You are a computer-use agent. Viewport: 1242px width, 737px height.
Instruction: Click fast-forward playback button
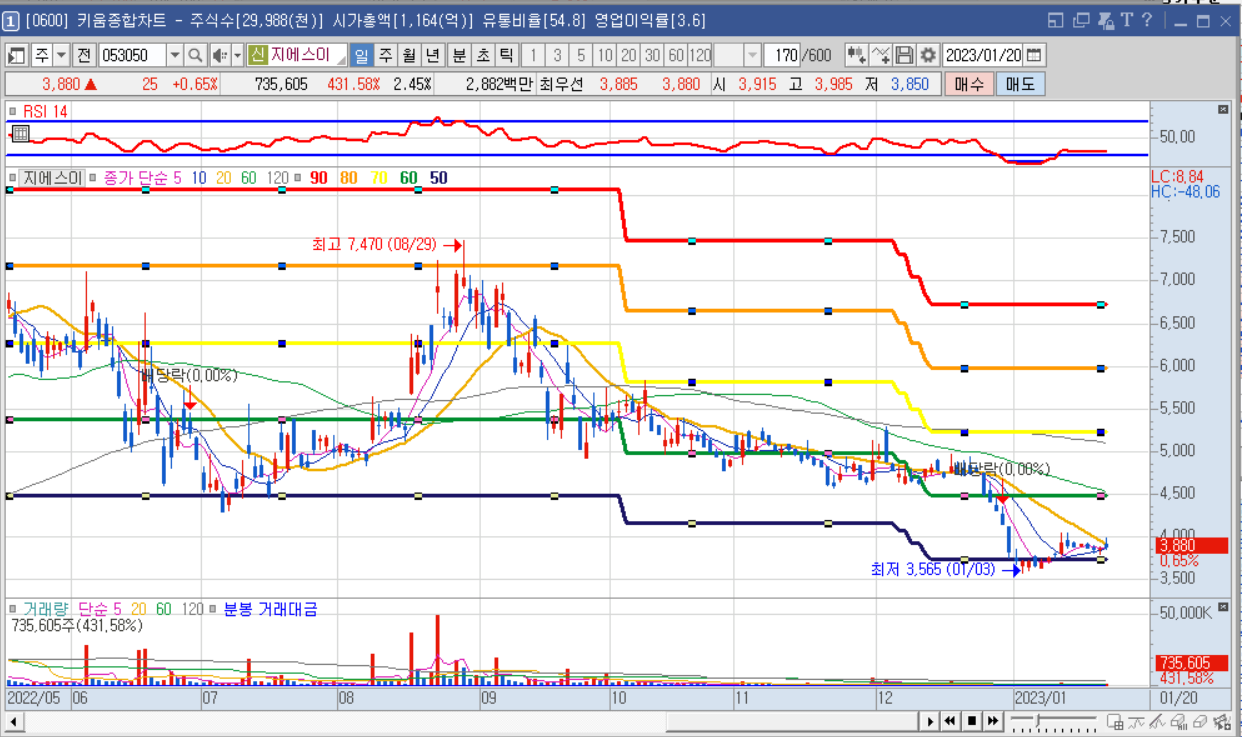(x=992, y=721)
